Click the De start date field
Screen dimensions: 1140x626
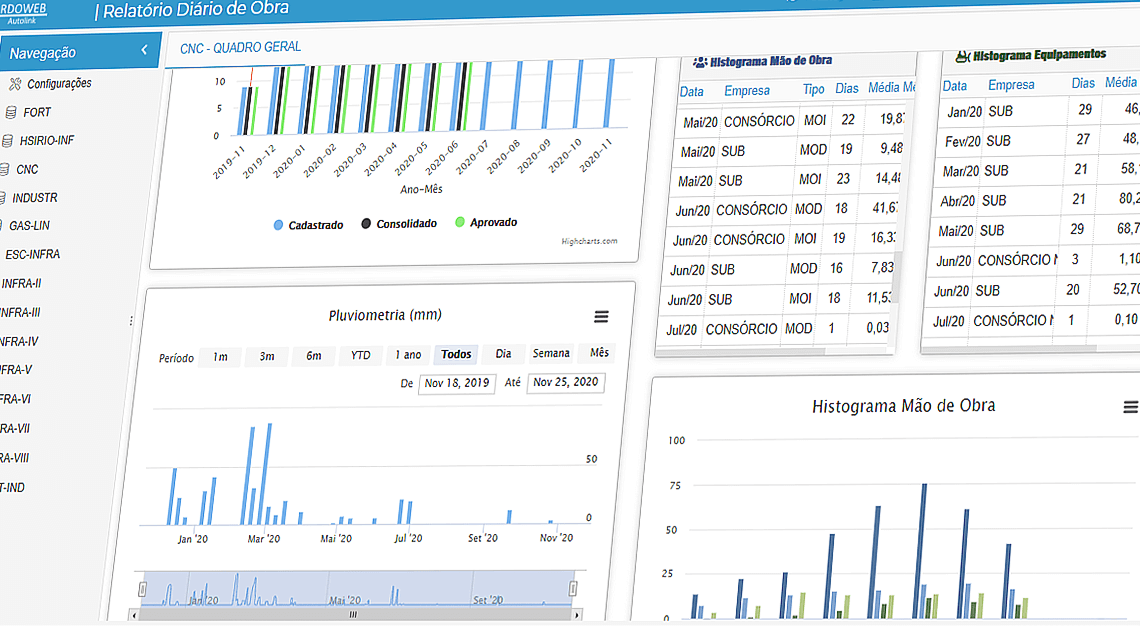click(x=456, y=383)
